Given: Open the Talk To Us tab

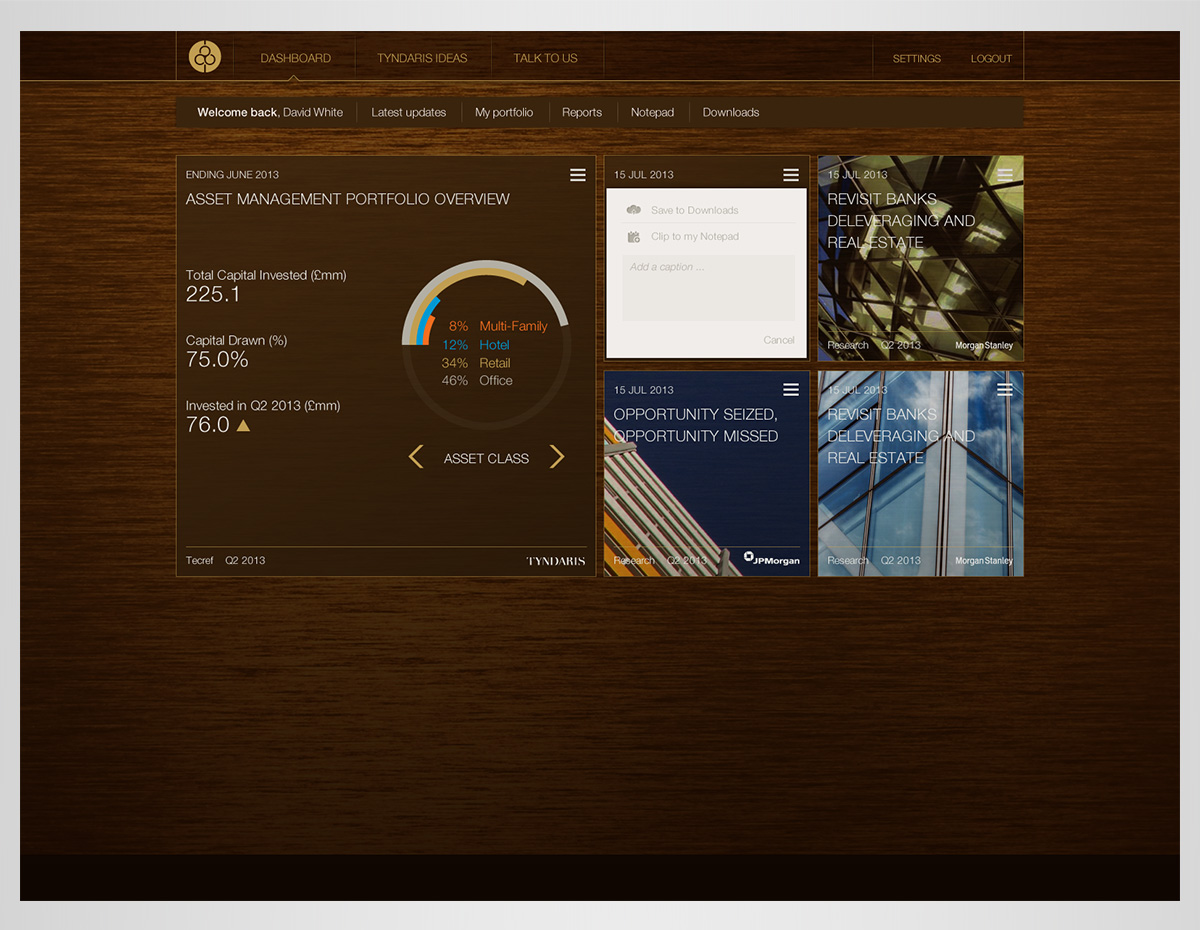Looking at the screenshot, I should point(545,58).
